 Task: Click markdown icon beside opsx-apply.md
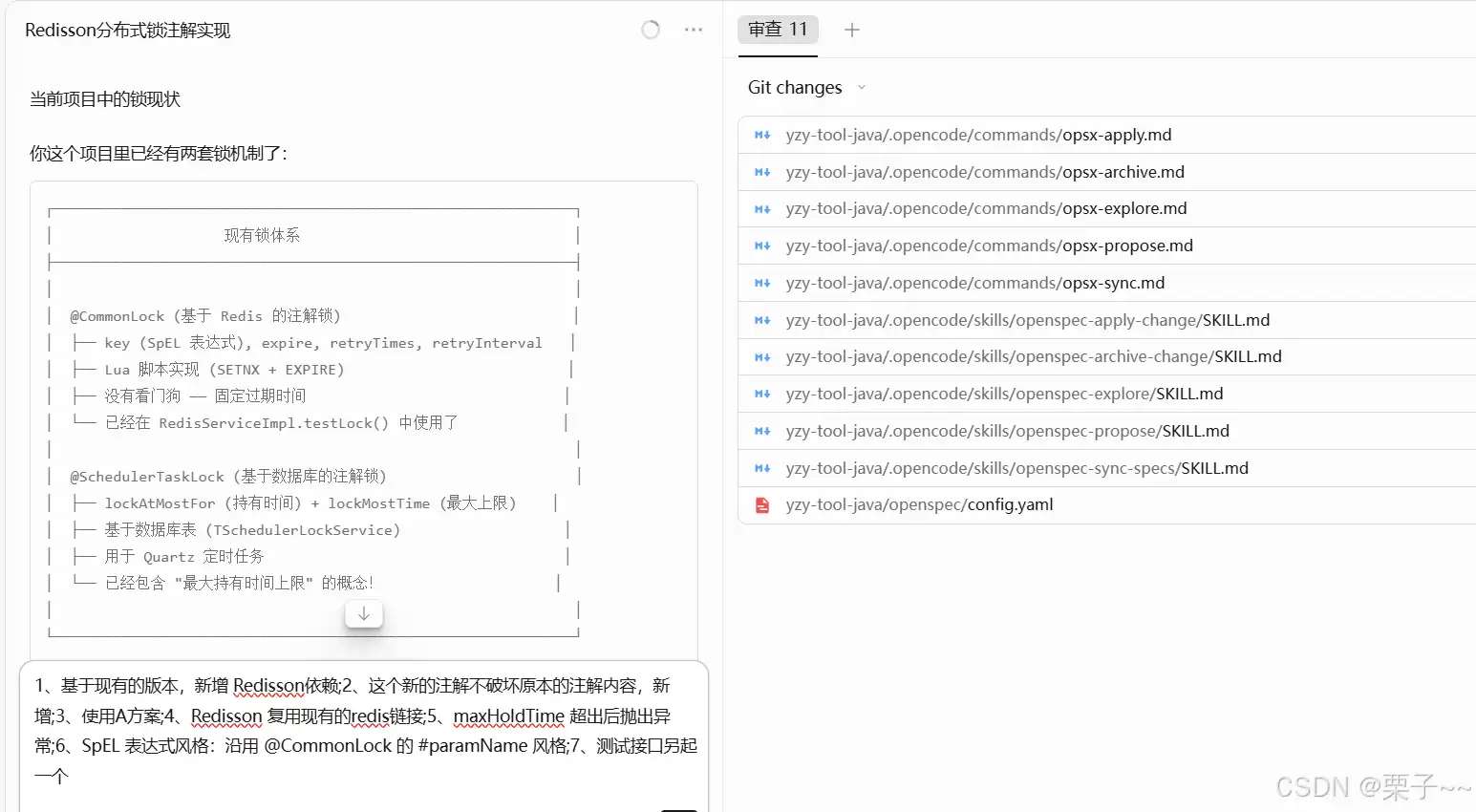[x=762, y=135]
